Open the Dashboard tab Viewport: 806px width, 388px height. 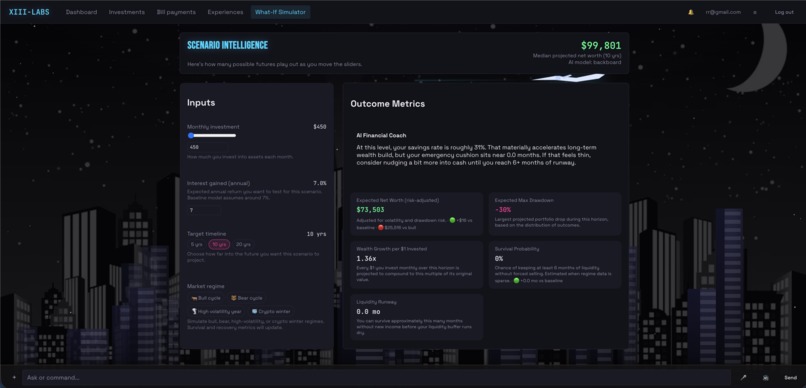[x=81, y=12]
